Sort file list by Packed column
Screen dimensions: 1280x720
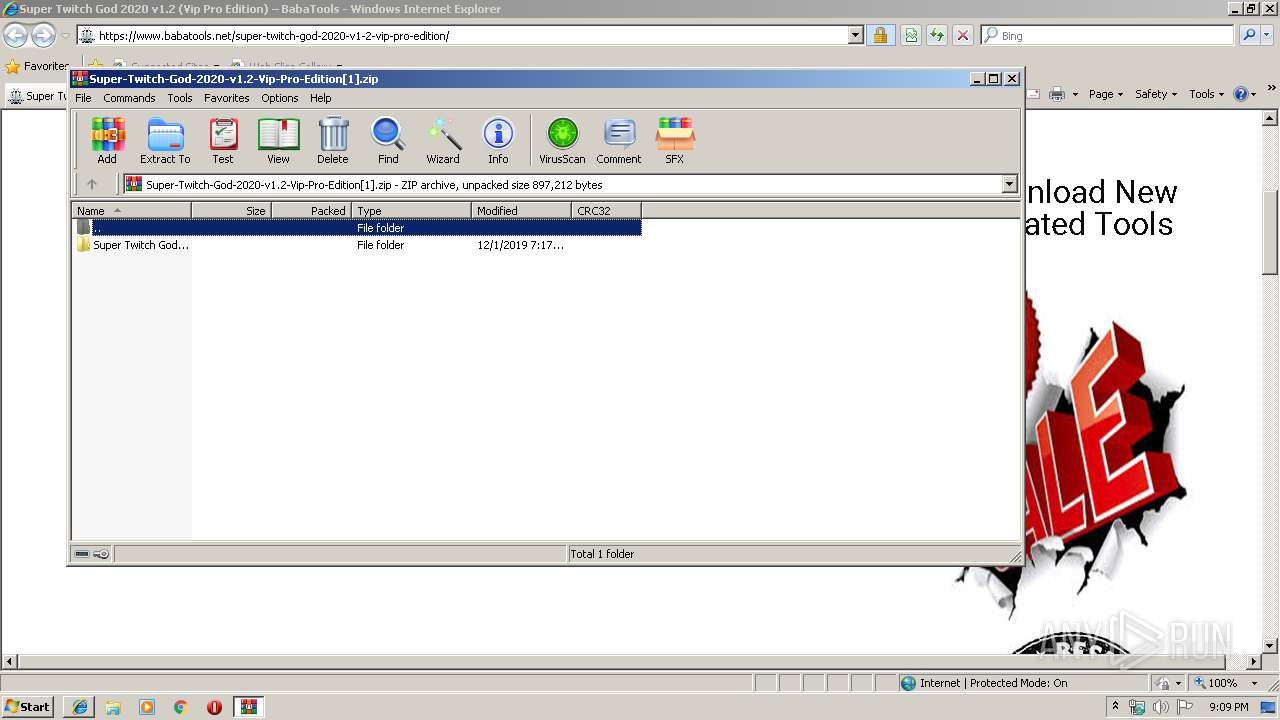[x=311, y=210]
